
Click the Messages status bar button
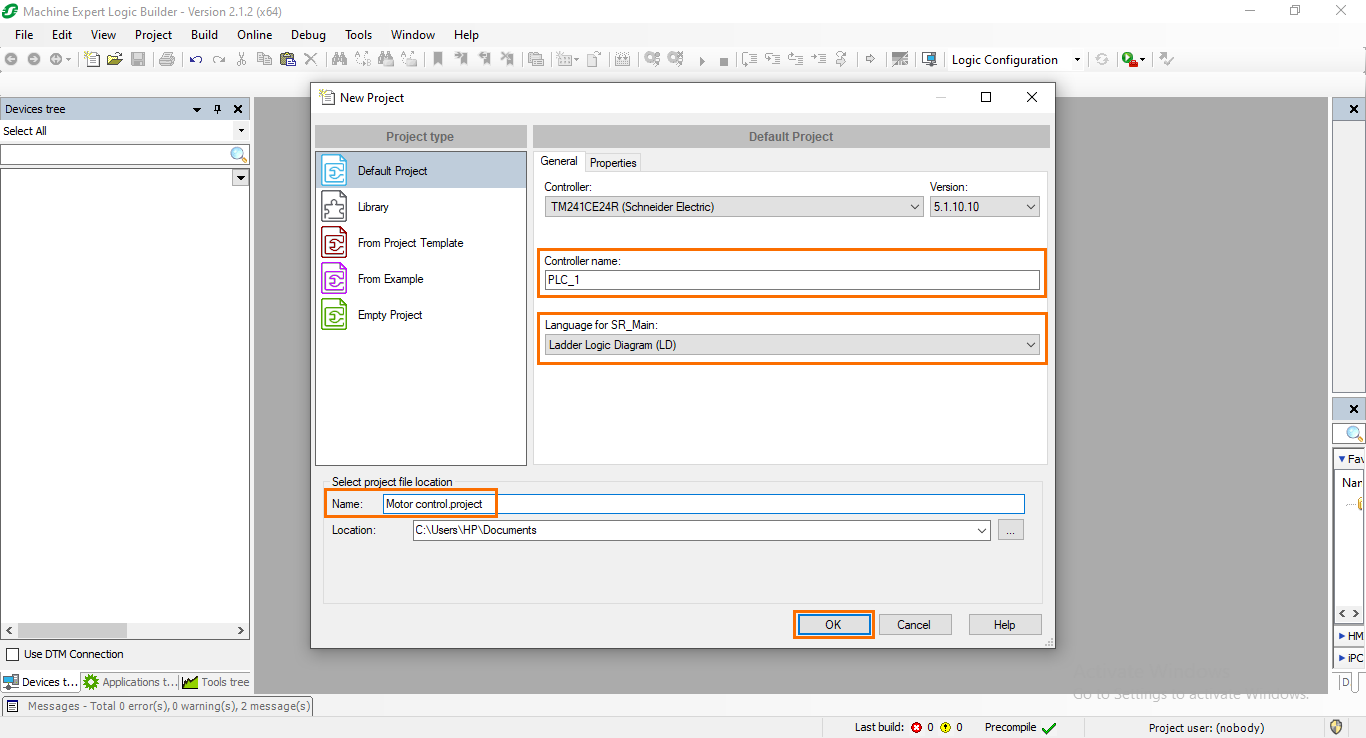pyautogui.click(x=158, y=706)
